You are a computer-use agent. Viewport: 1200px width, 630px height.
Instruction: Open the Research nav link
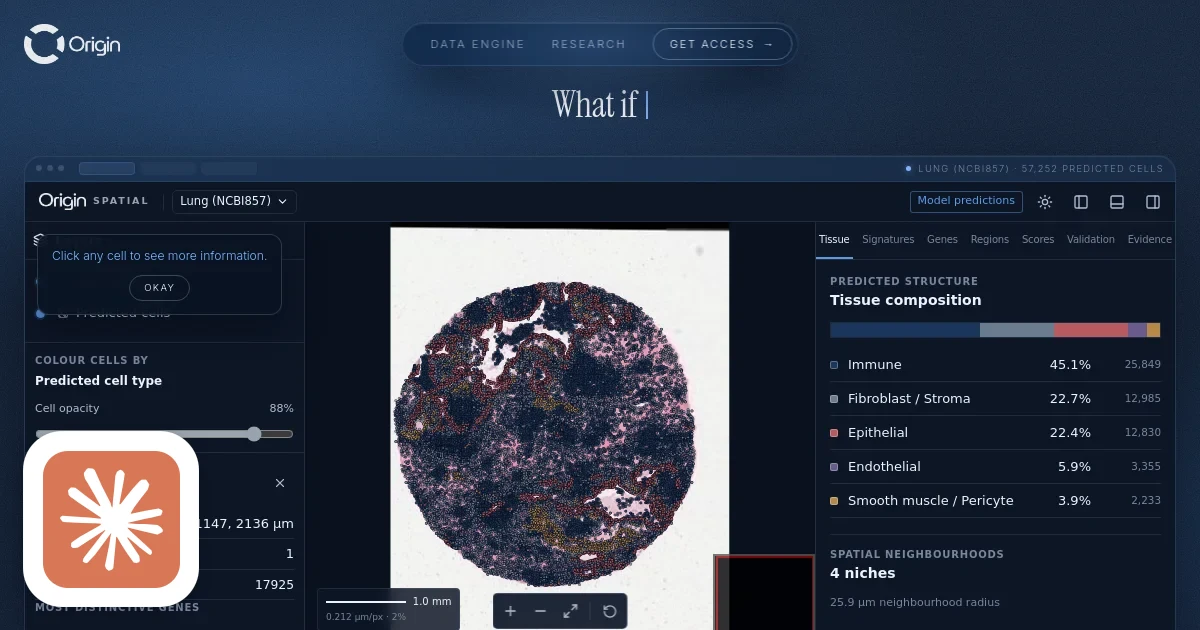click(x=588, y=44)
